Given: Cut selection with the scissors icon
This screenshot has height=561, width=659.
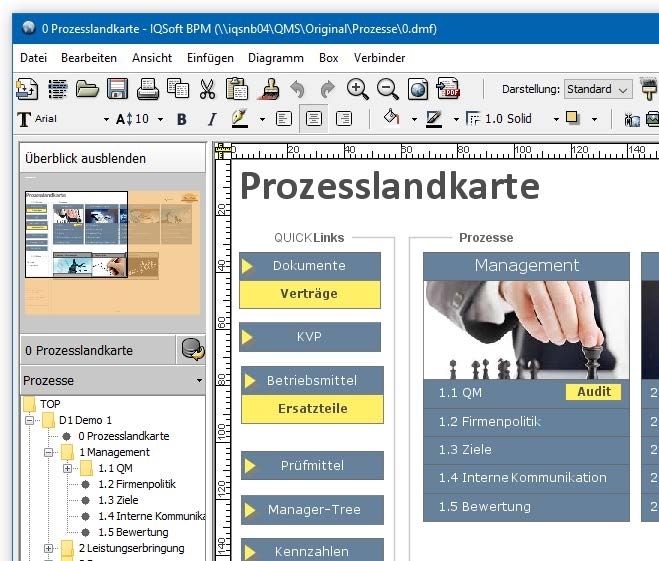Looking at the screenshot, I should 207,89.
